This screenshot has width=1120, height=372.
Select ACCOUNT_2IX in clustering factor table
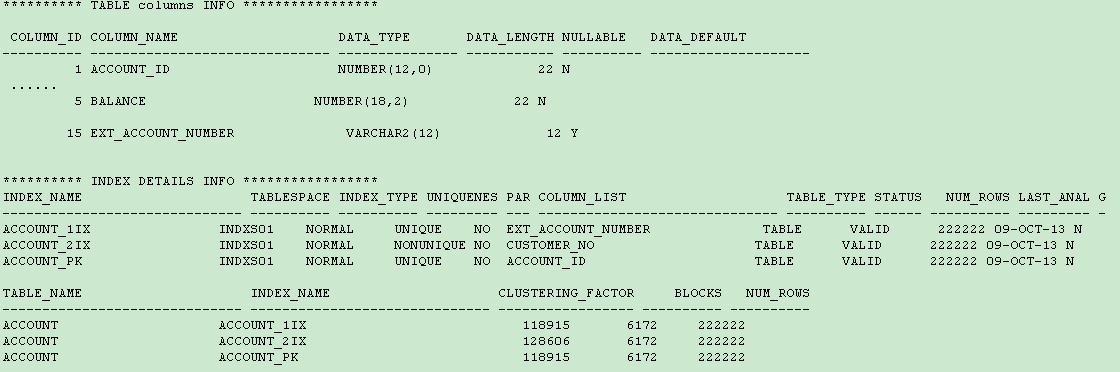tap(262, 341)
